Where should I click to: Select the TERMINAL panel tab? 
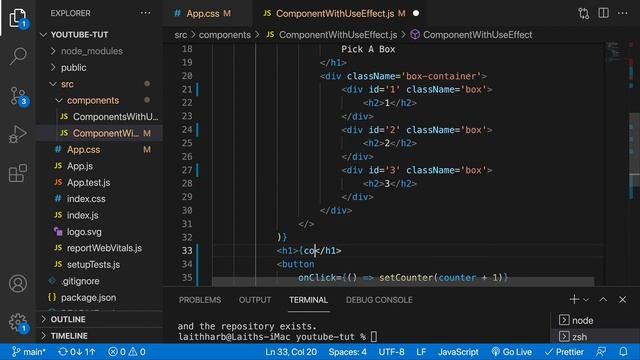(x=308, y=300)
